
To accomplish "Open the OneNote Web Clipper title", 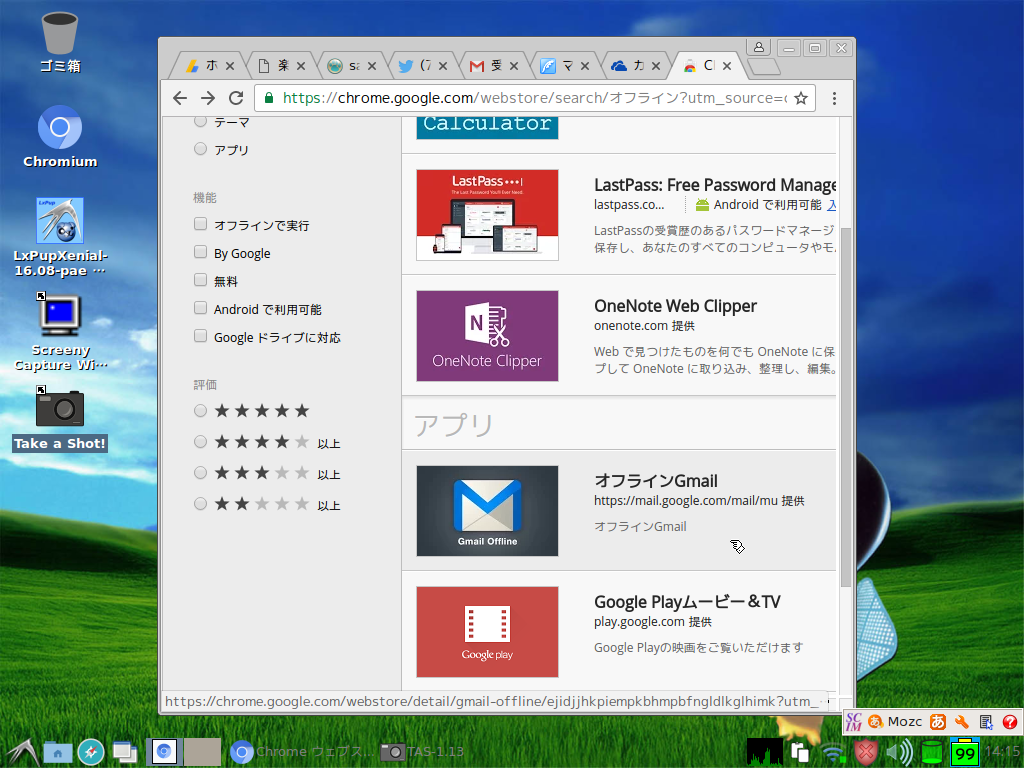I will pyautogui.click(x=675, y=306).
